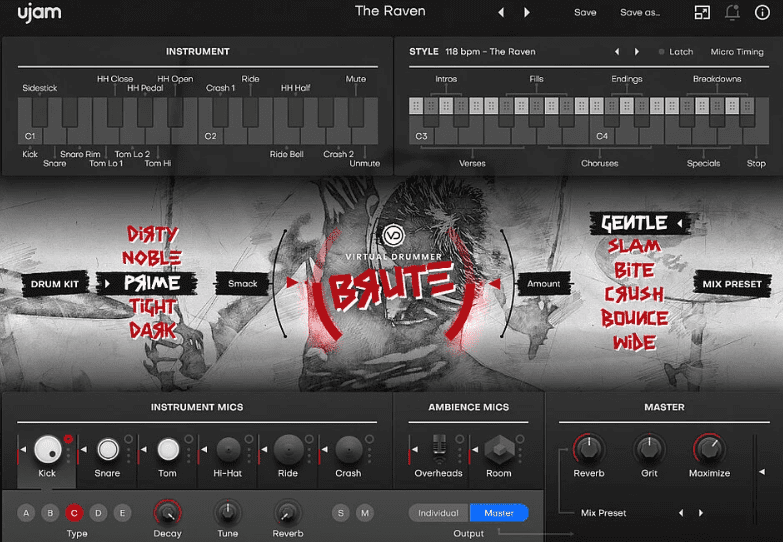Open Micro Timing settings
Screen dimensions: 783x542
point(737,52)
